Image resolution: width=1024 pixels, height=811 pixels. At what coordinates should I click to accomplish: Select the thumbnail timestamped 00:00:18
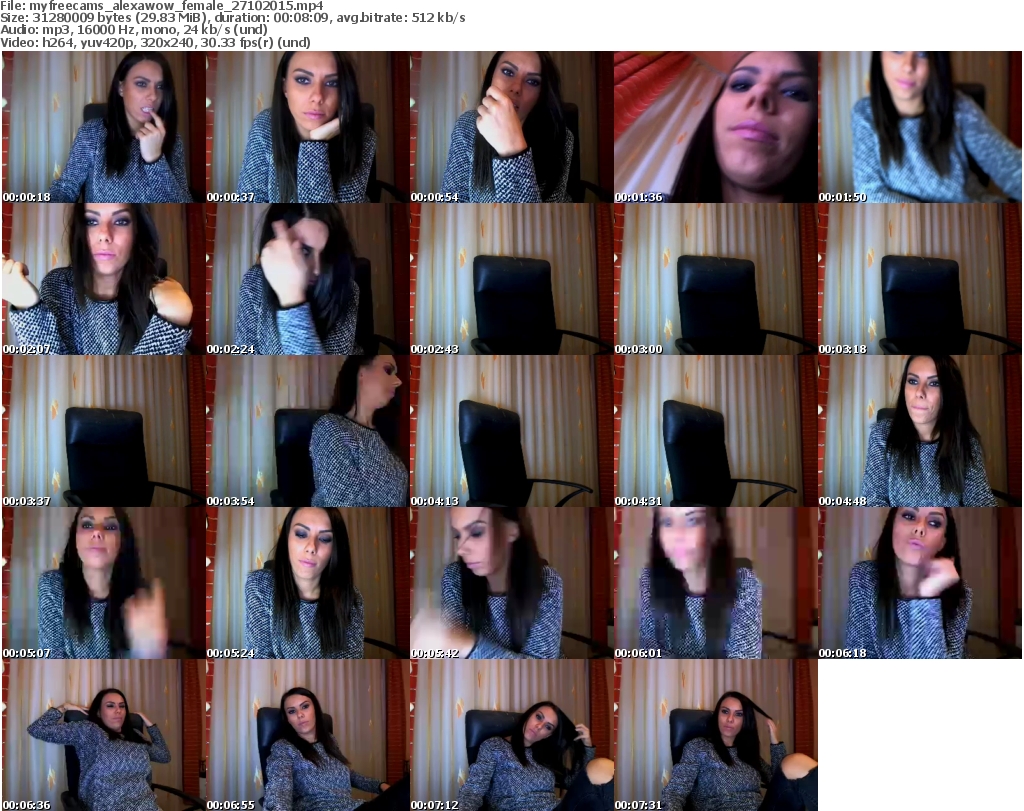[104, 127]
